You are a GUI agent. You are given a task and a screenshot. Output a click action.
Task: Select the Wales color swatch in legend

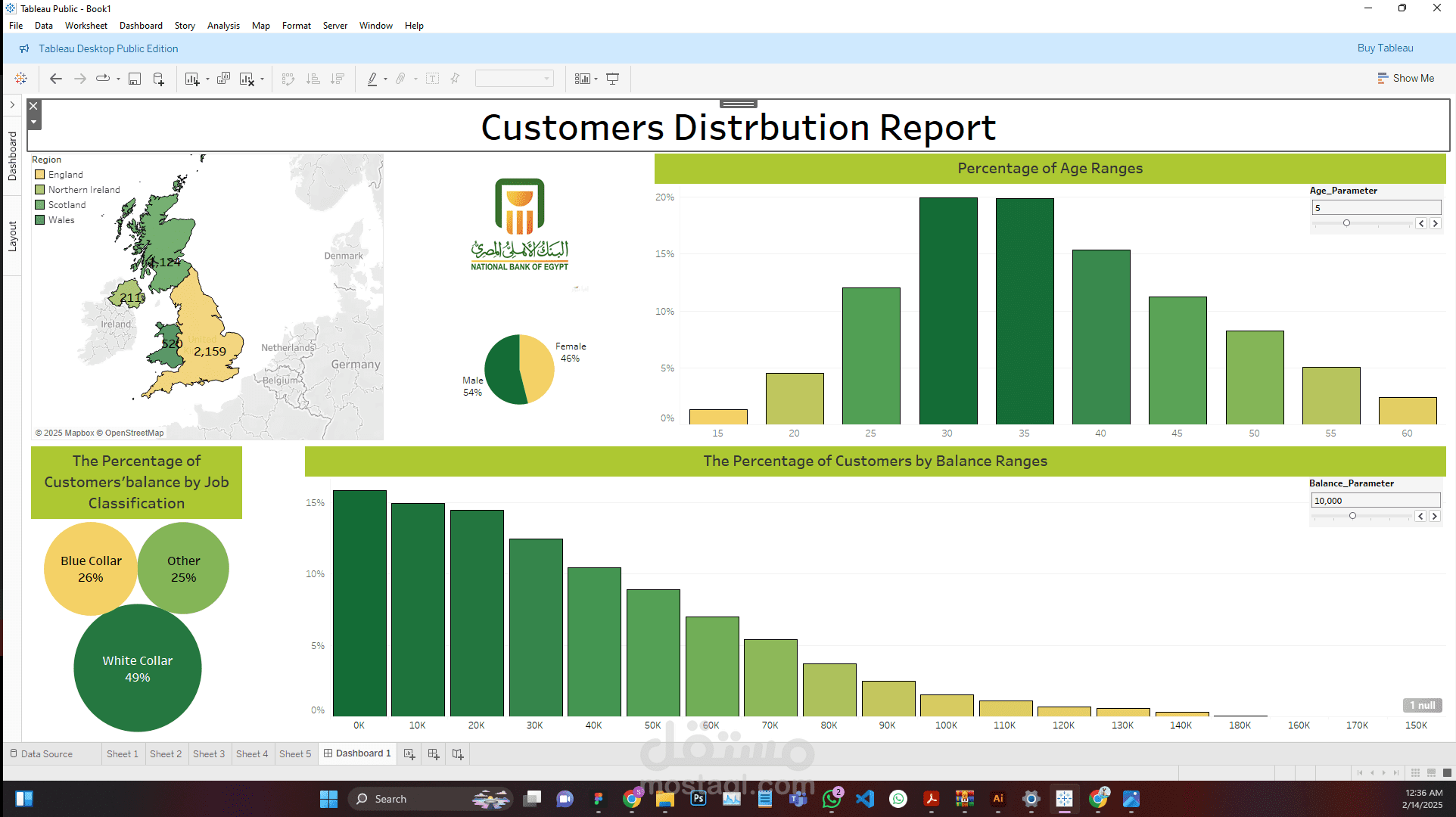point(40,220)
